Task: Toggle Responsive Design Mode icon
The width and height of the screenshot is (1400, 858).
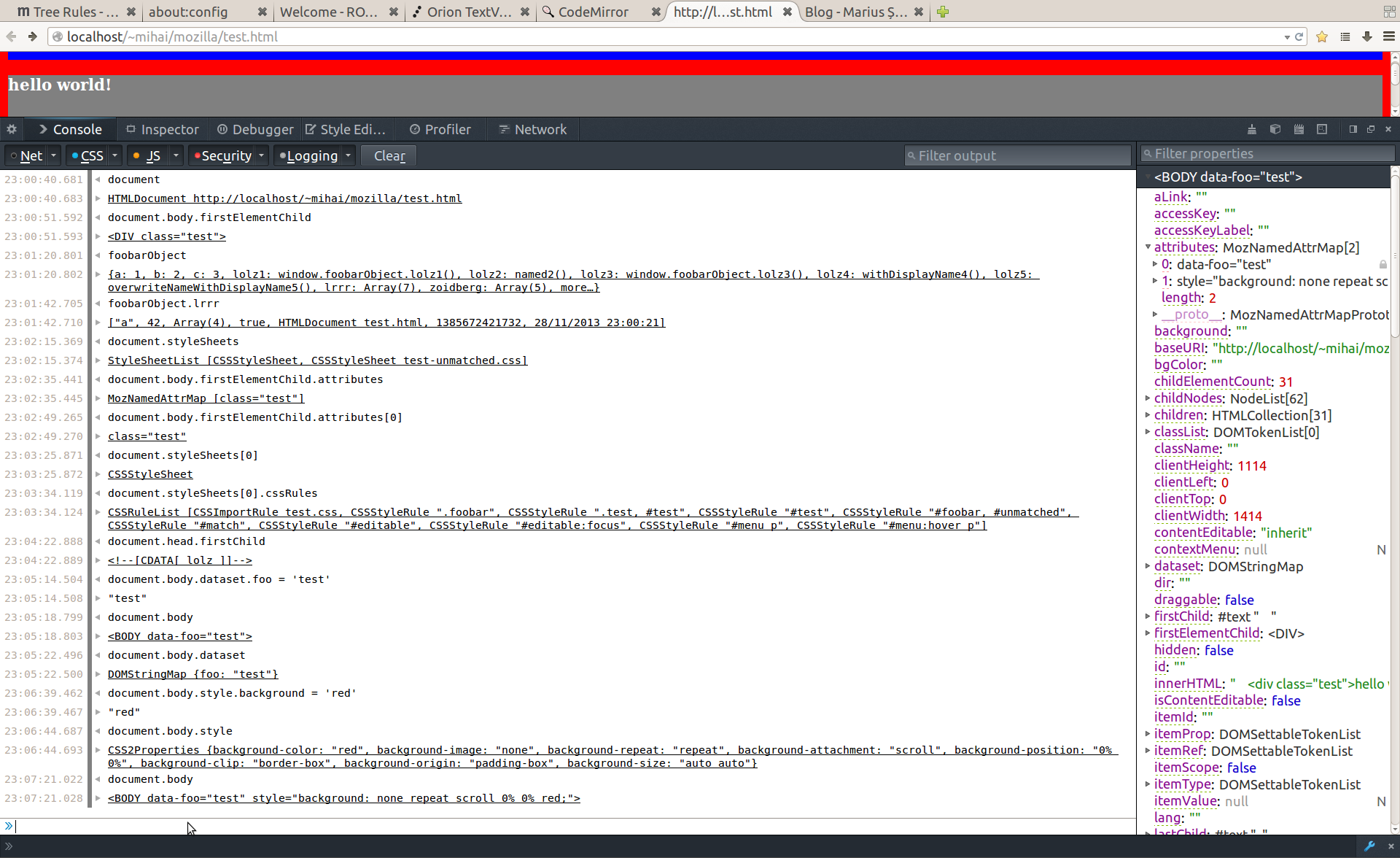Action: coord(1322,129)
